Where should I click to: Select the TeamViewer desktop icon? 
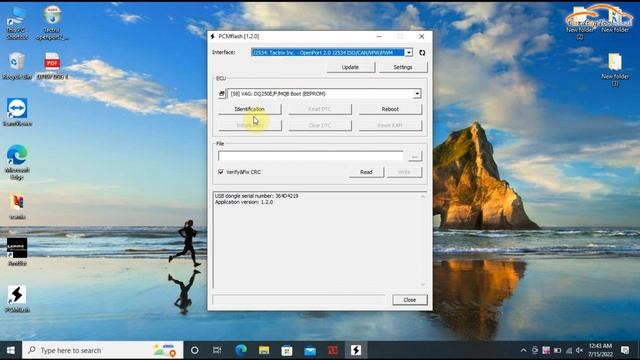(17, 112)
